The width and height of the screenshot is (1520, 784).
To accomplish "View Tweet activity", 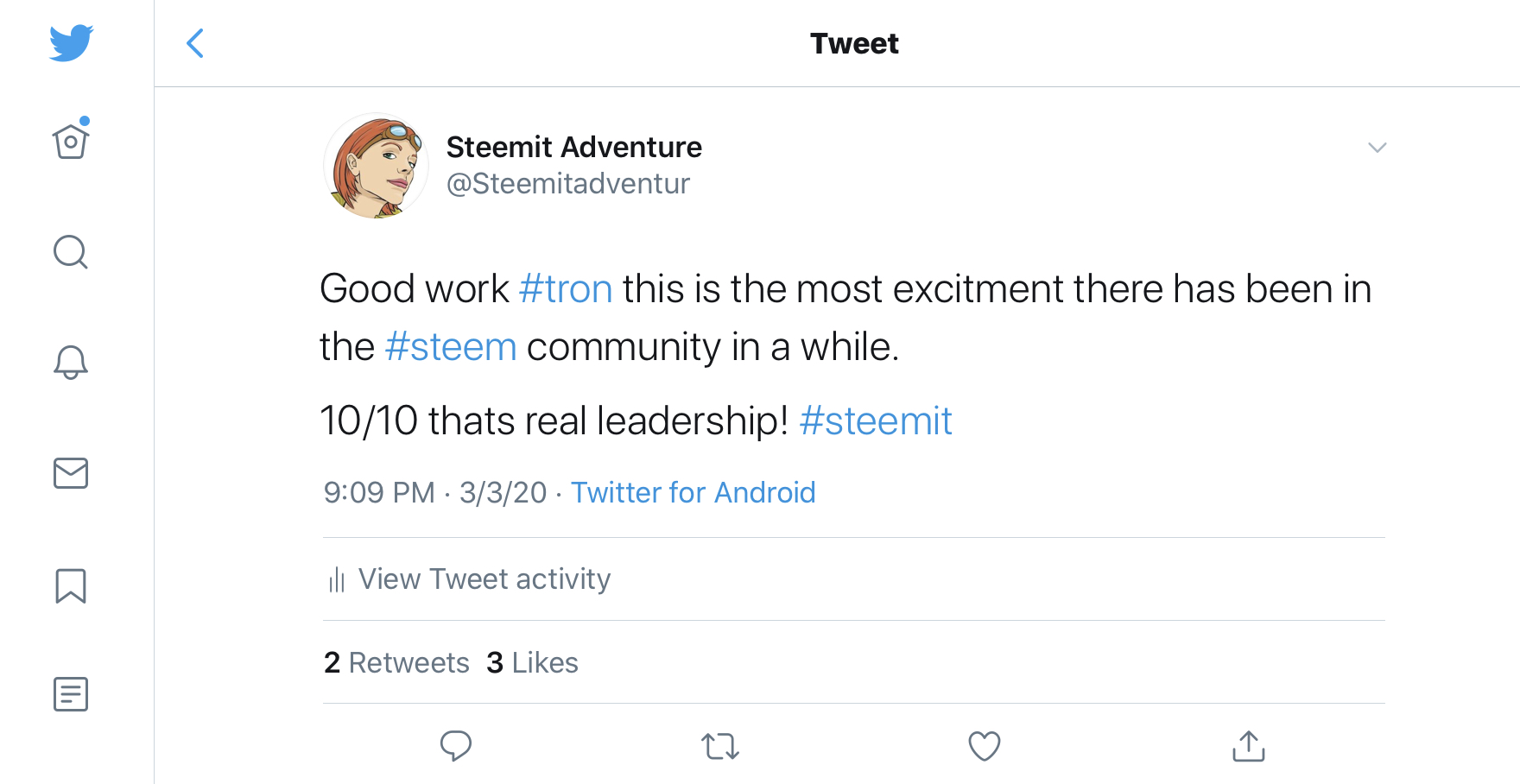I will point(484,579).
